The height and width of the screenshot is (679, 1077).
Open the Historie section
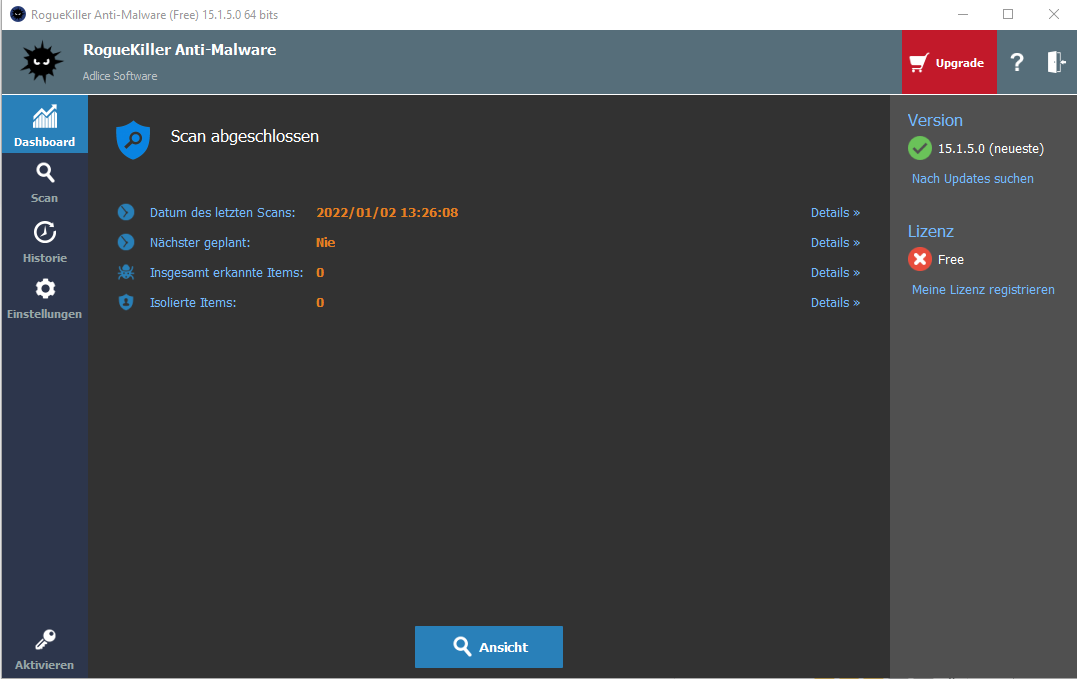click(45, 242)
